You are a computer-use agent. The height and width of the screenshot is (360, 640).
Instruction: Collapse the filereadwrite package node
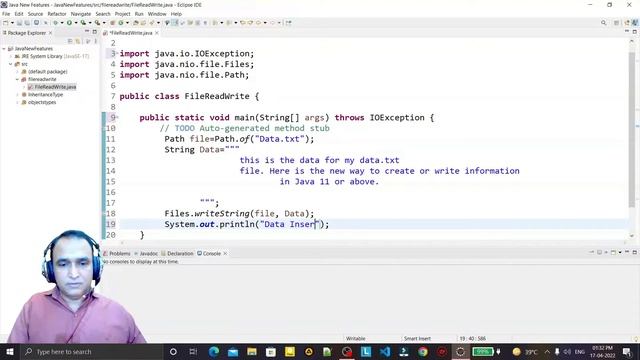point(18,79)
